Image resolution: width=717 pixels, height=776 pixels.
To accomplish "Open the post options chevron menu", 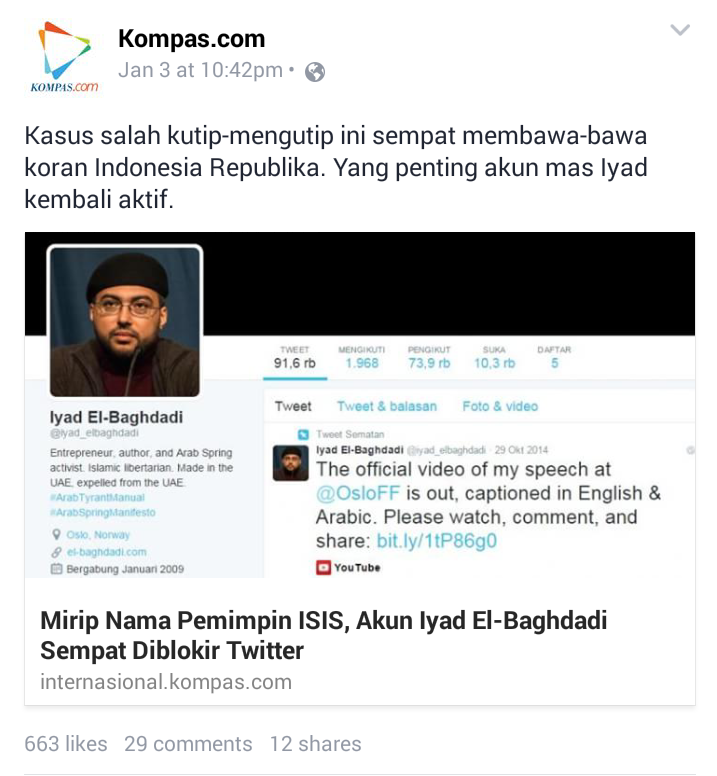I will [x=679, y=31].
